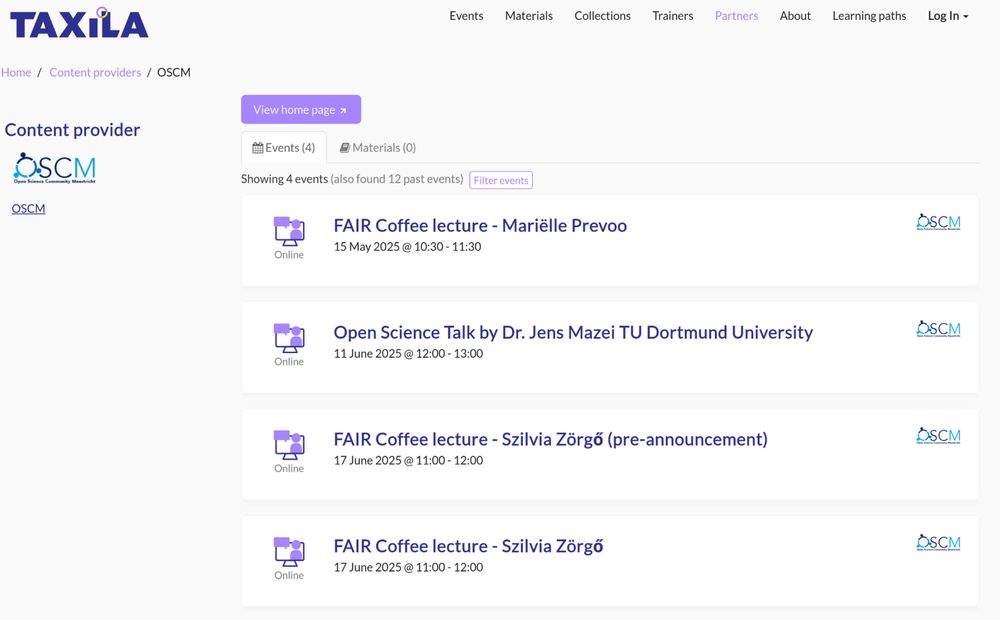Click the OSCM logo on the Open Science Talk card
This screenshot has height=620, width=1000.
pos(938,328)
